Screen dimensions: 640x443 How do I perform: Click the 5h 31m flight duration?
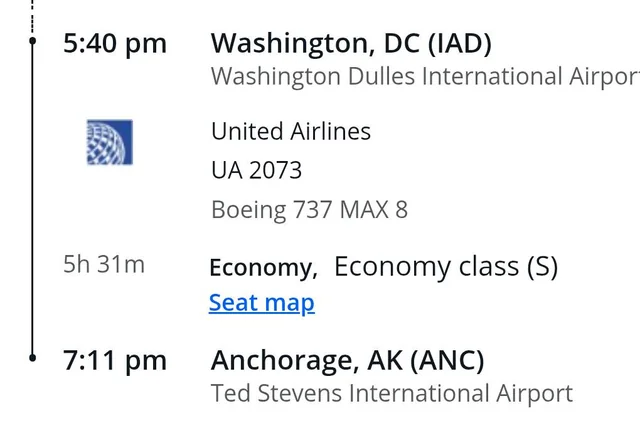pos(104,265)
